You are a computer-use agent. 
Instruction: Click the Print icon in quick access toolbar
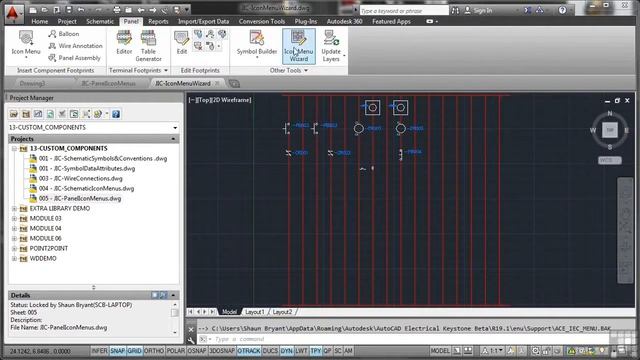pyautogui.click(x=117, y=10)
